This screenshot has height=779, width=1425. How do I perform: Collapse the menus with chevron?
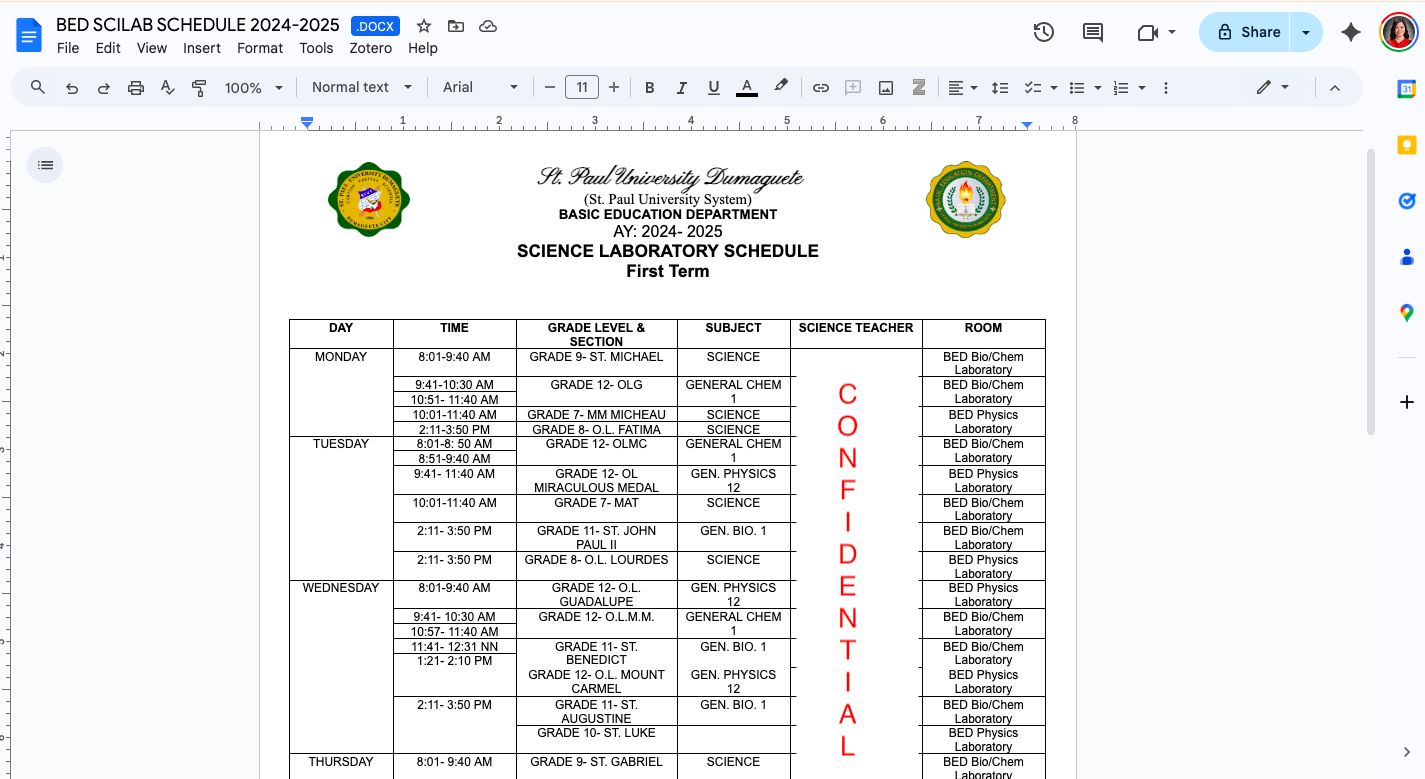coord(1334,88)
